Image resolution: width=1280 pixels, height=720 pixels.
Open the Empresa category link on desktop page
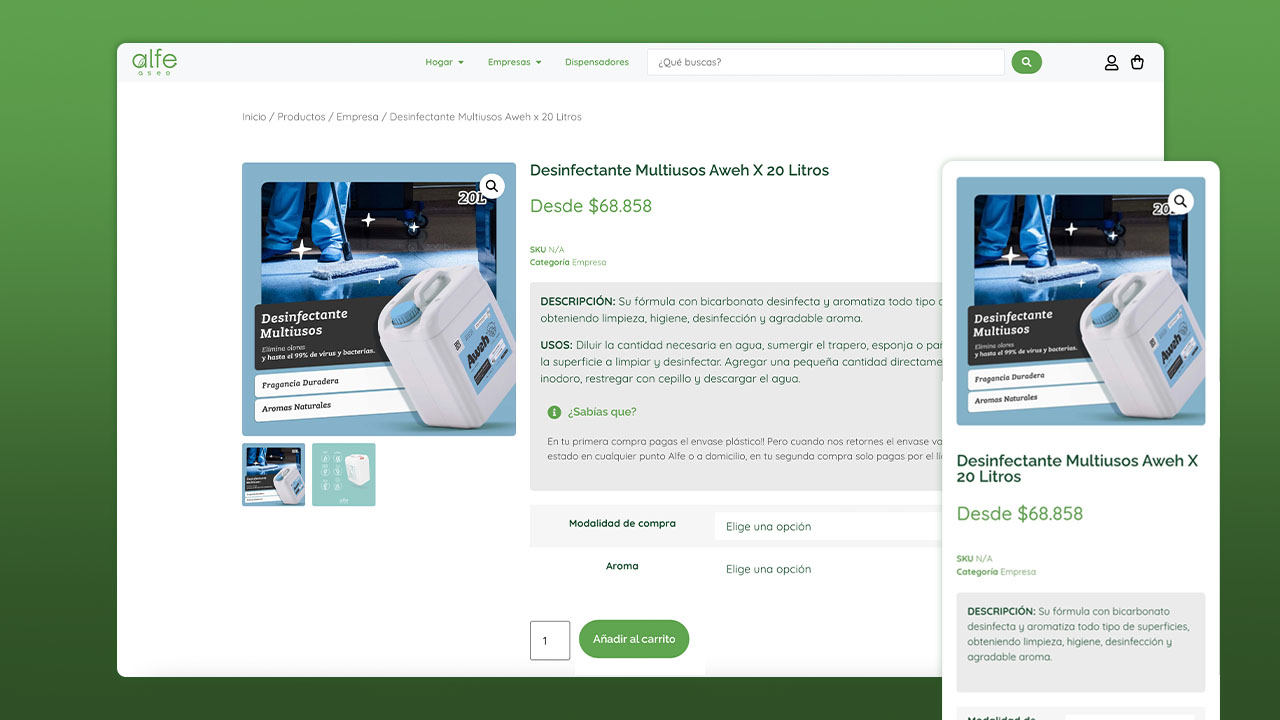[x=589, y=262]
